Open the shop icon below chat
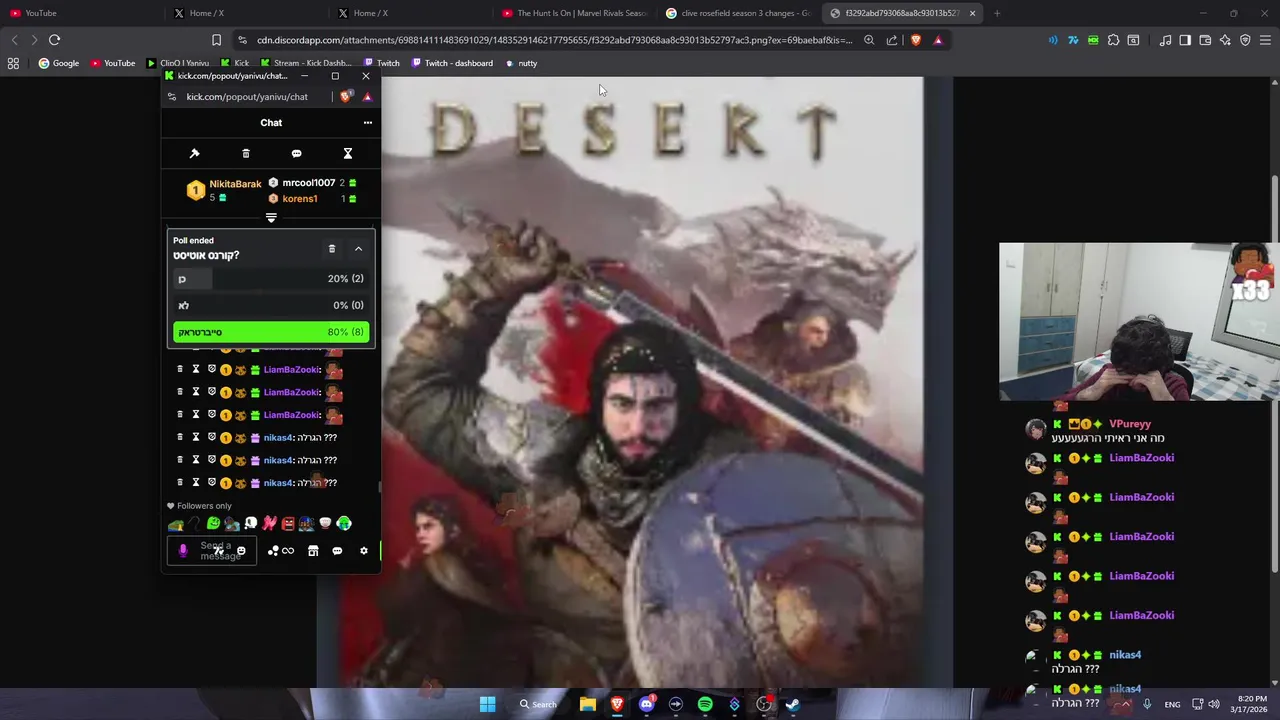Viewport: 1280px width, 720px height. (x=313, y=551)
